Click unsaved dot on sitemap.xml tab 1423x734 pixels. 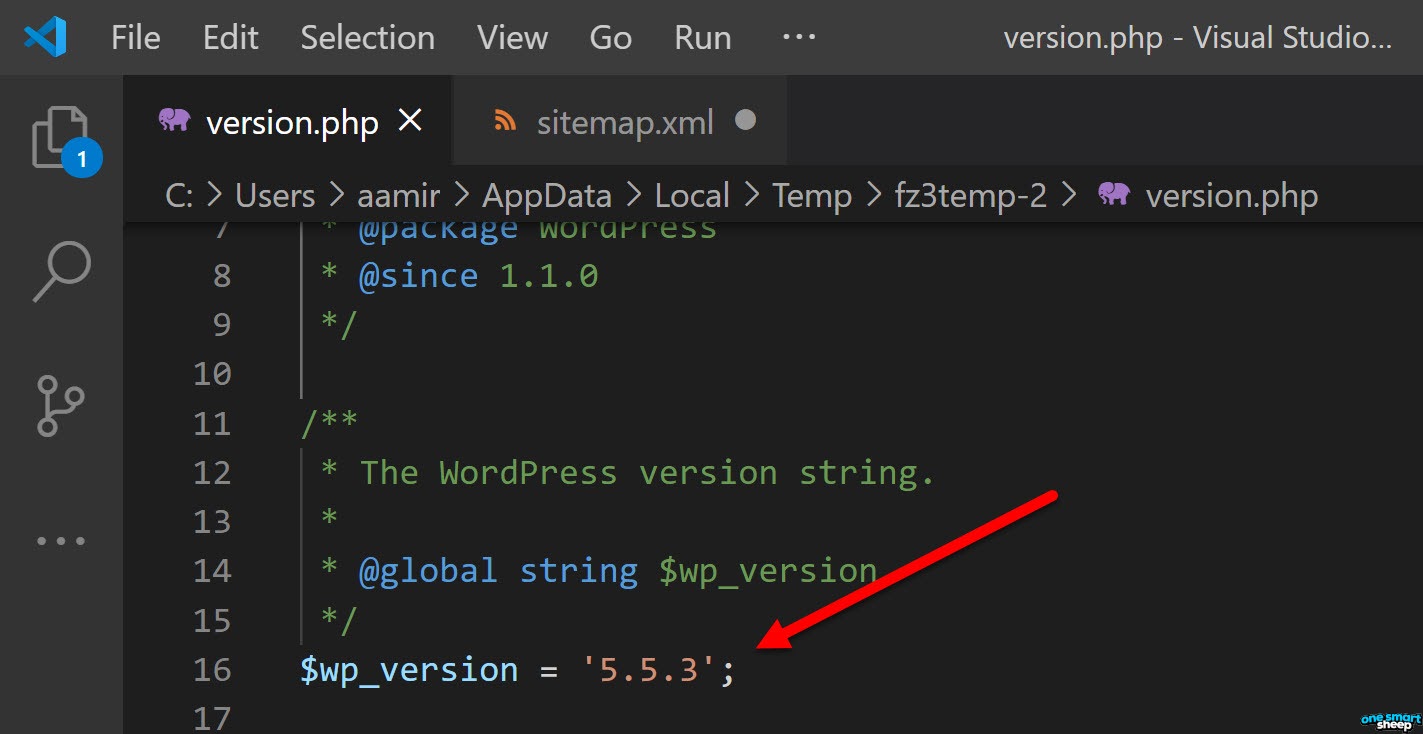point(745,121)
